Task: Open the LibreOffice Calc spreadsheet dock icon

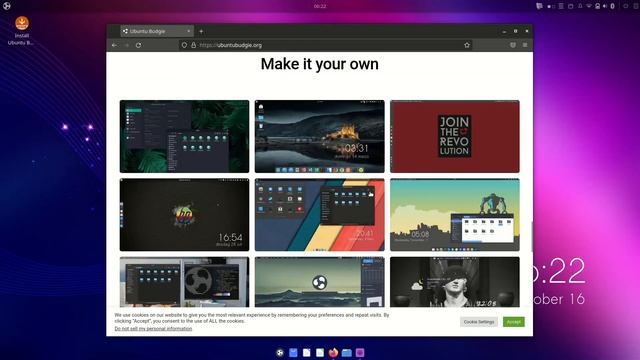Action: 320,353
